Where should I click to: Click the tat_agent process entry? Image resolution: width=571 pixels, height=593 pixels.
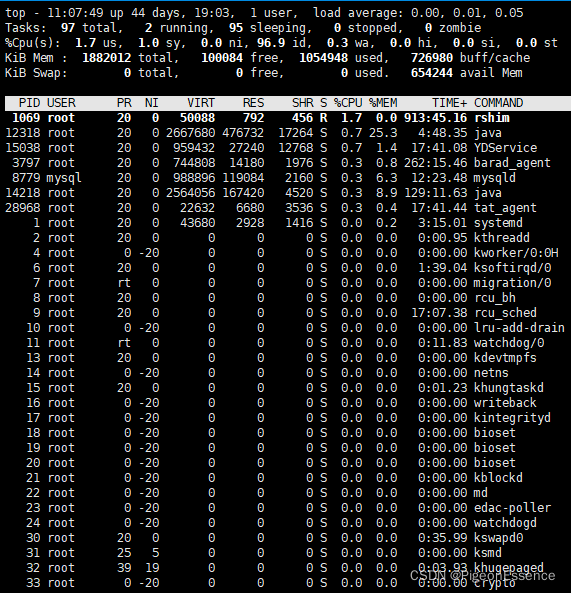coord(505,208)
